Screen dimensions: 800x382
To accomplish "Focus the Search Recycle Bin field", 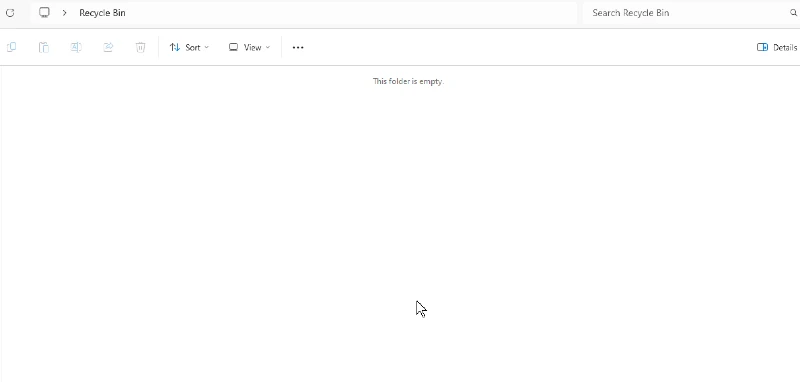I will click(x=691, y=13).
